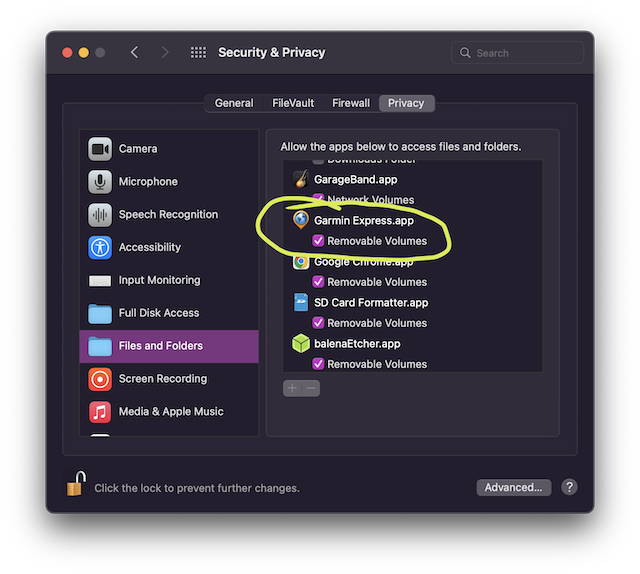Click the Microphone icon in the privacy list
The height and width of the screenshot is (574, 640).
click(100, 182)
